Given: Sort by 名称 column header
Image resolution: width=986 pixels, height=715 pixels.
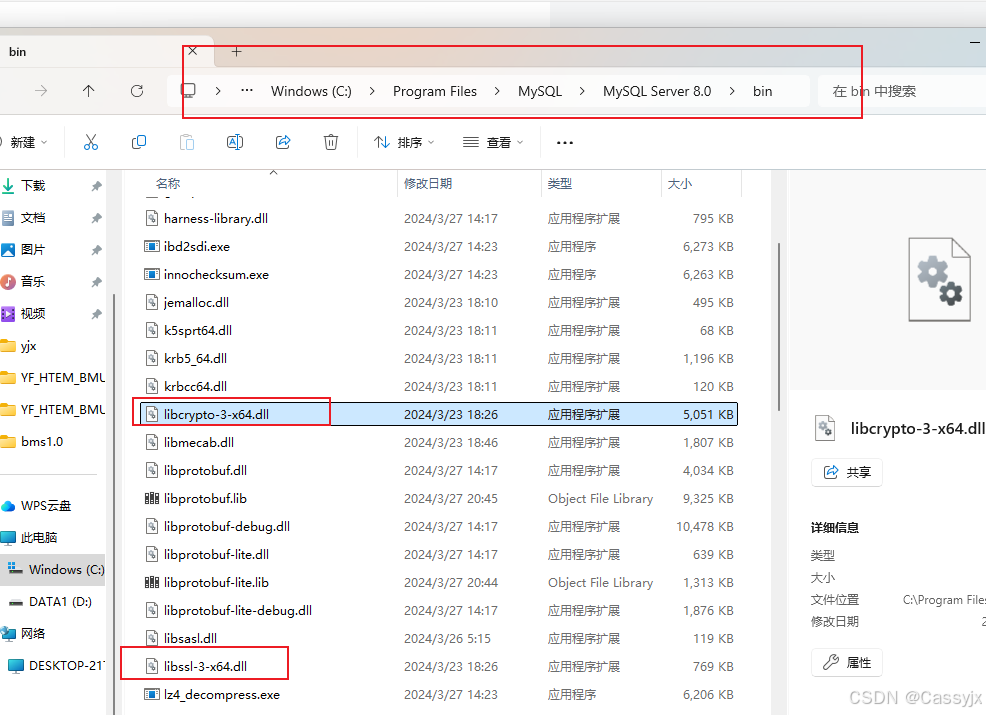Looking at the screenshot, I should click(x=168, y=184).
